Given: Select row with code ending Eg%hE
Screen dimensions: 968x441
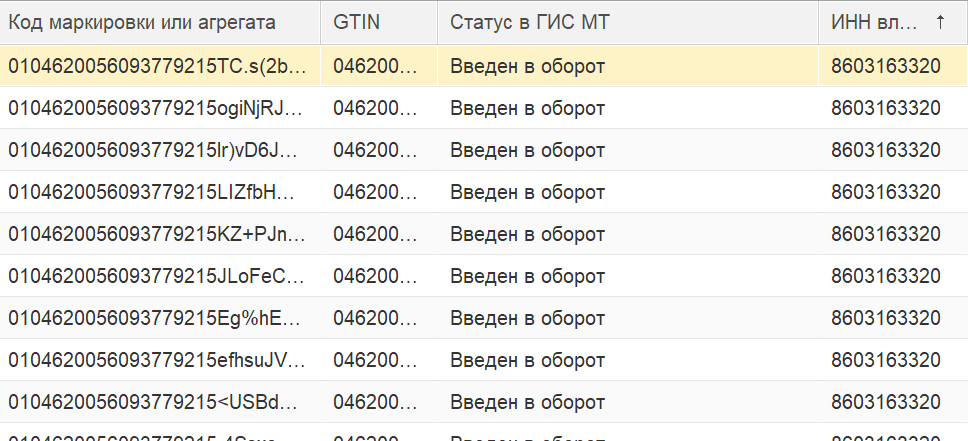Looking at the screenshot, I should (484, 318).
